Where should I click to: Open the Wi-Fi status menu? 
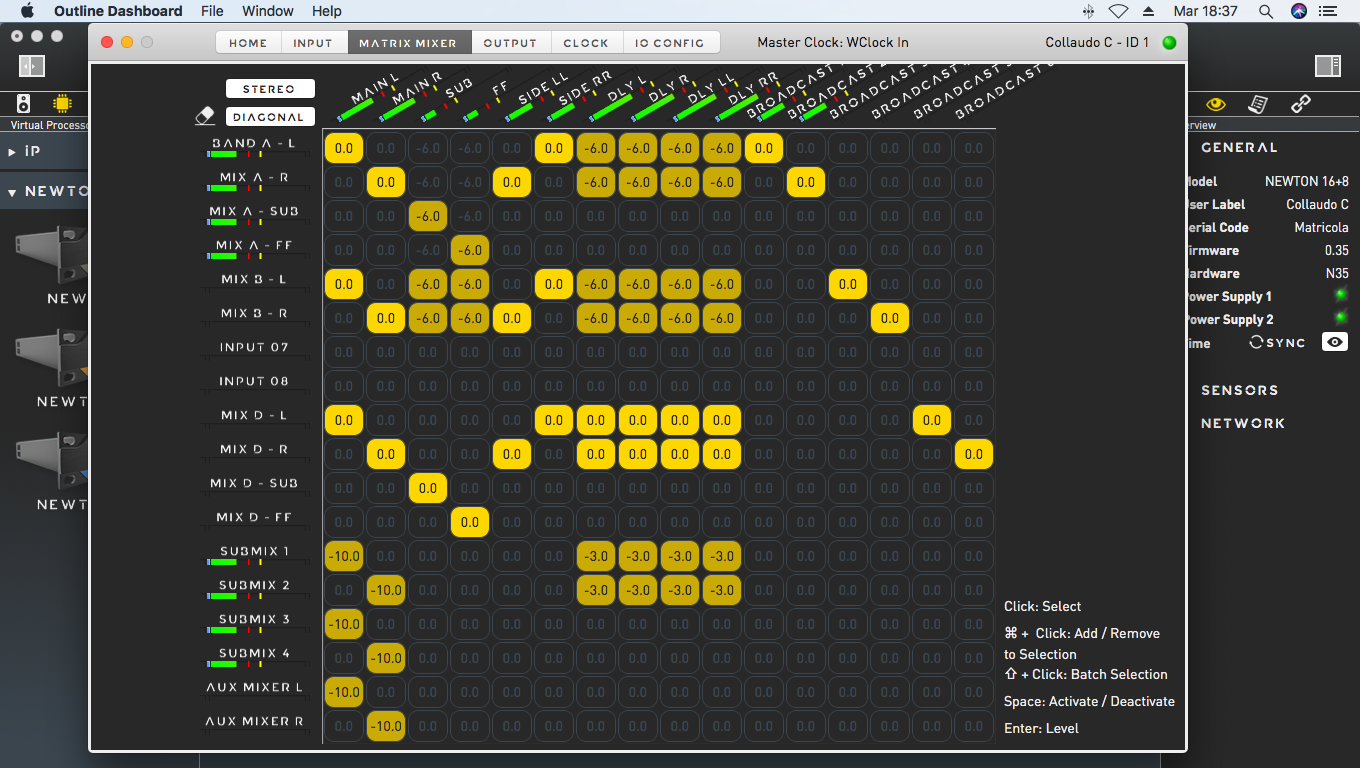[x=1118, y=11]
